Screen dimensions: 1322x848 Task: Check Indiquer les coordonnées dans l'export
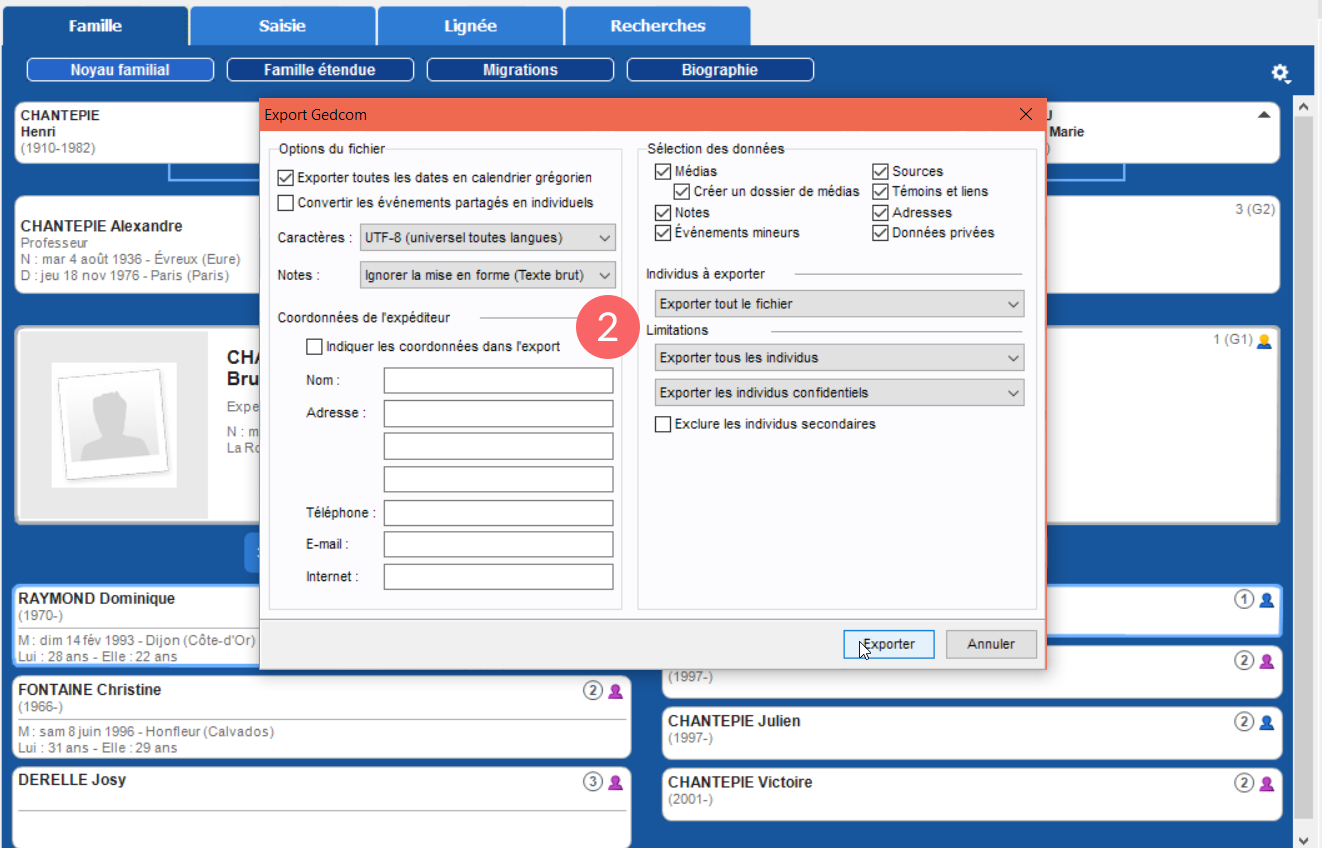(315, 347)
